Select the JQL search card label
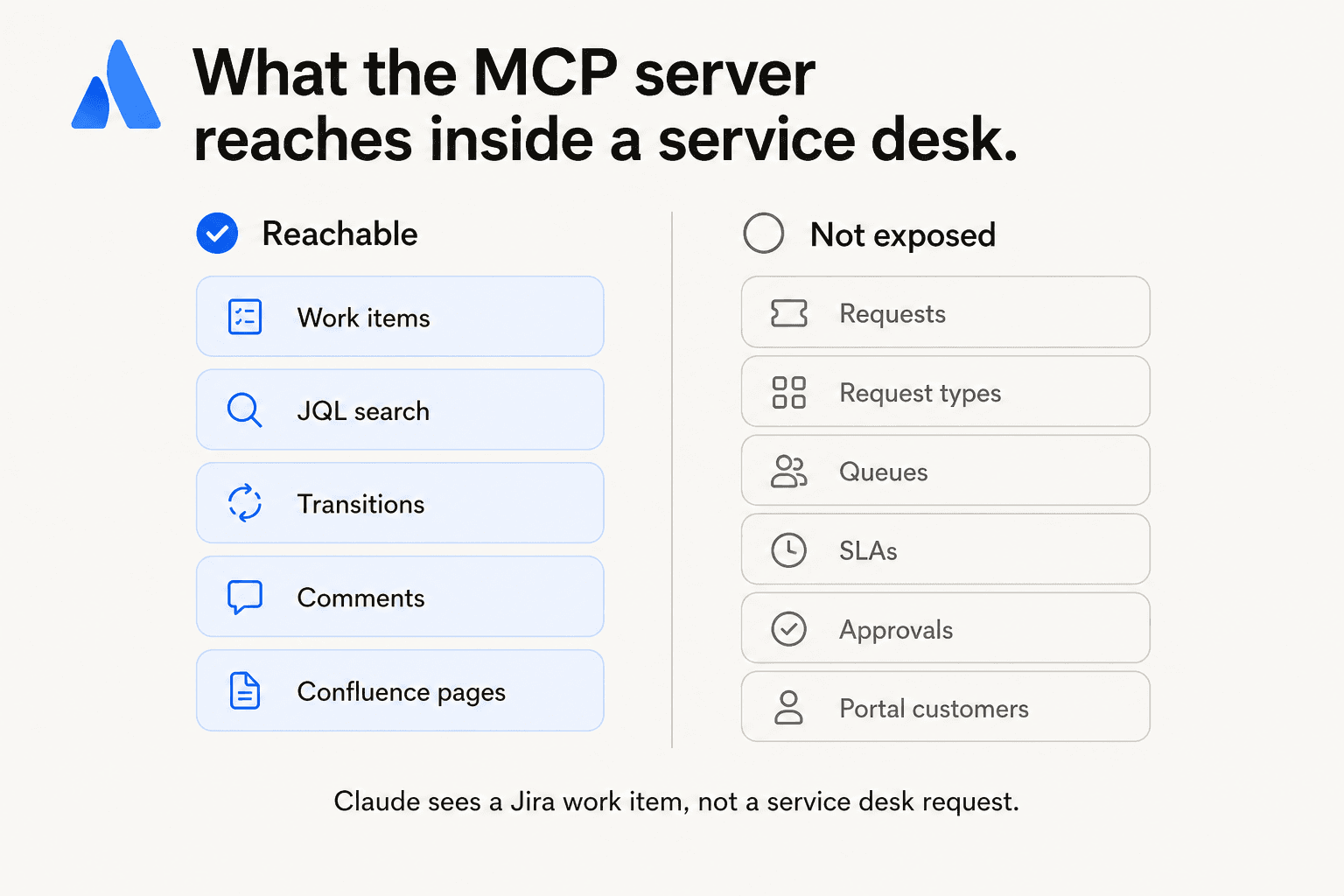Image resolution: width=1344 pixels, height=896 pixels. point(363,411)
